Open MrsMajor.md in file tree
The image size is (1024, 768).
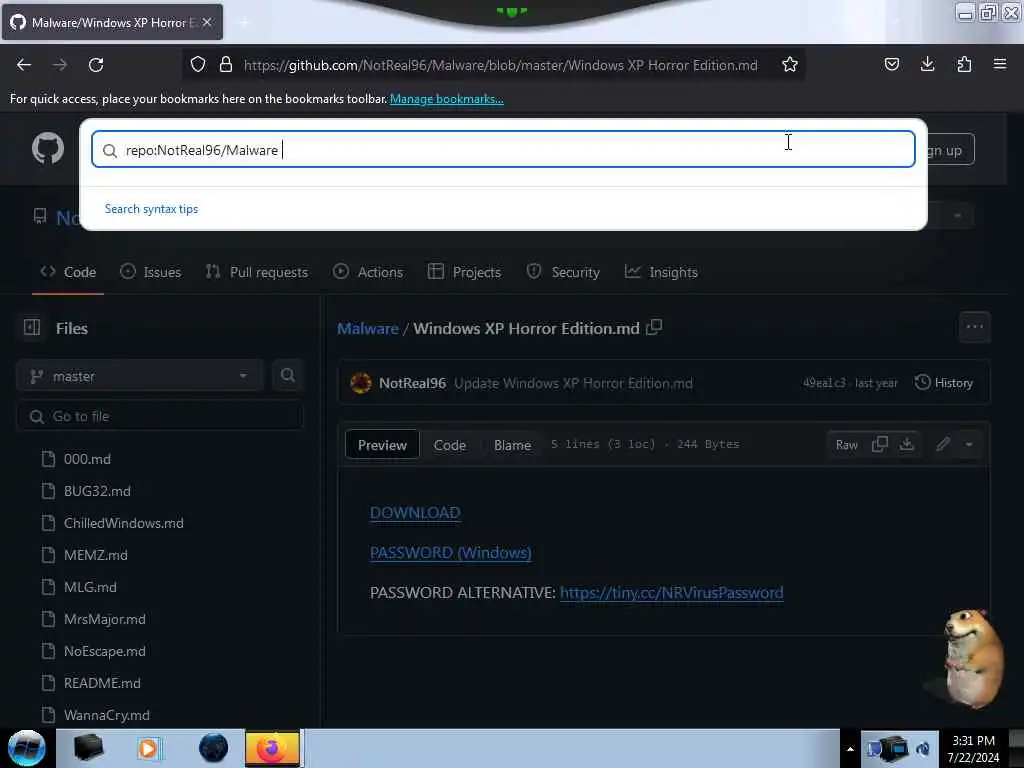104,619
